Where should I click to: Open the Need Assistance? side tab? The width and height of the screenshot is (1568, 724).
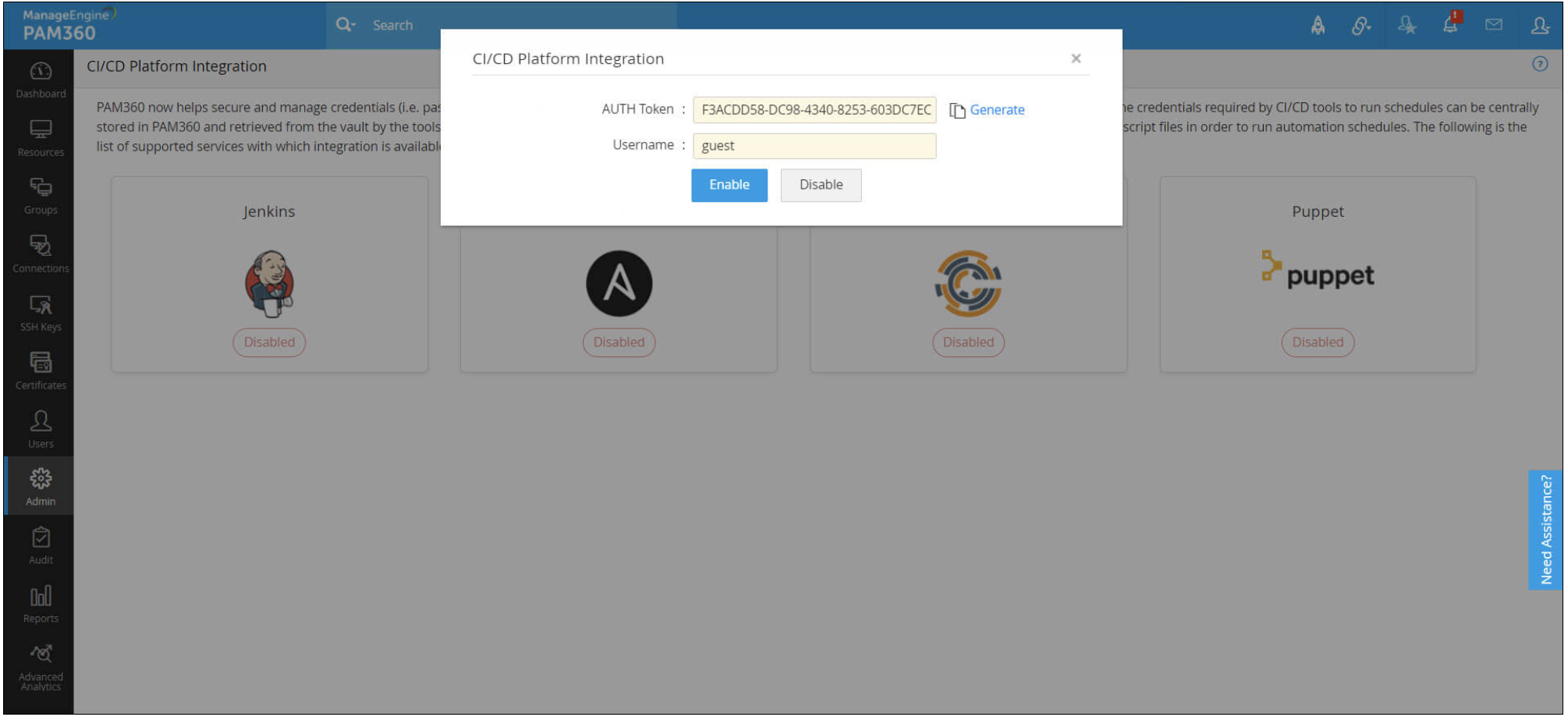[1545, 530]
